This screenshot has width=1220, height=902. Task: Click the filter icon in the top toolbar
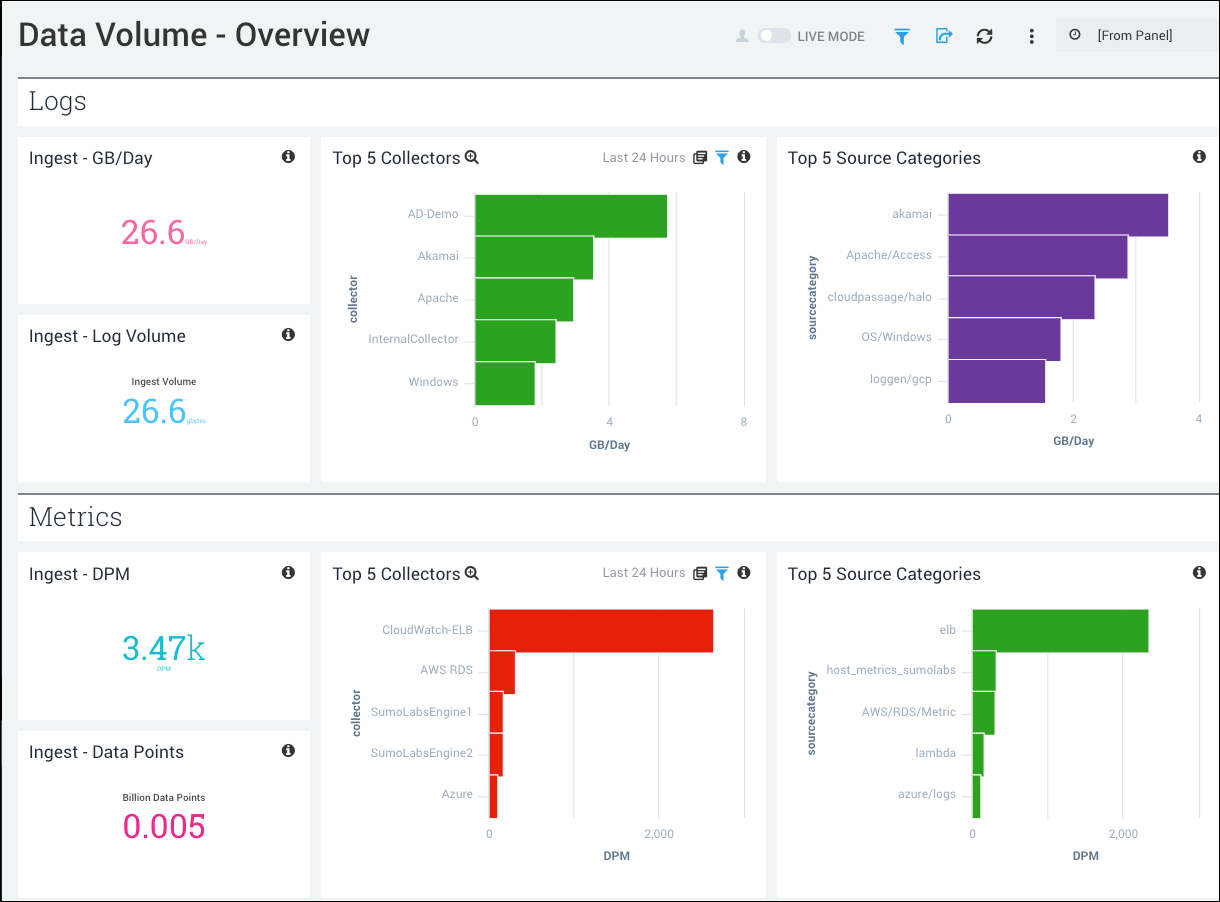click(x=901, y=35)
